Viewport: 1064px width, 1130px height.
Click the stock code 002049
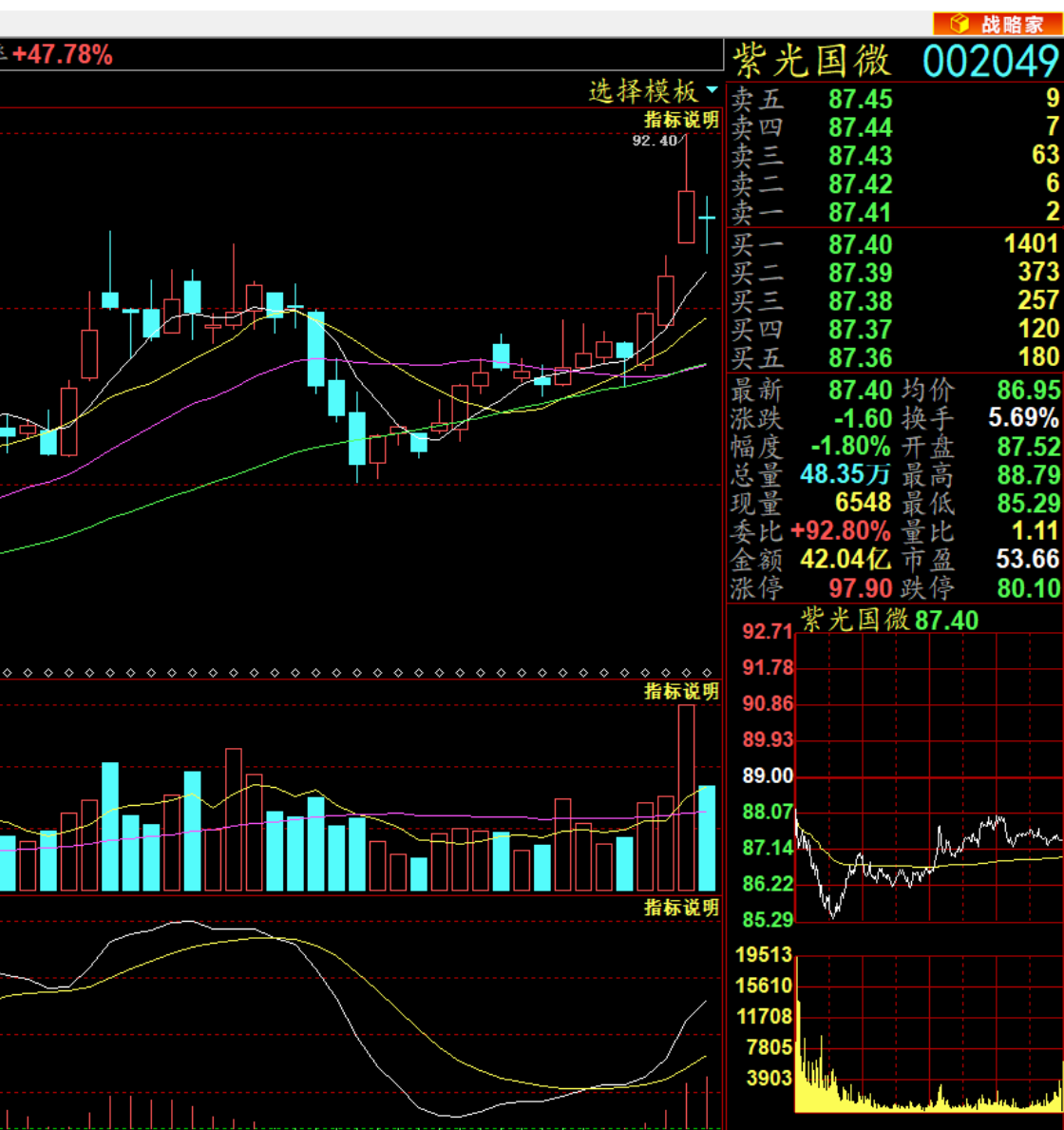pos(991,61)
